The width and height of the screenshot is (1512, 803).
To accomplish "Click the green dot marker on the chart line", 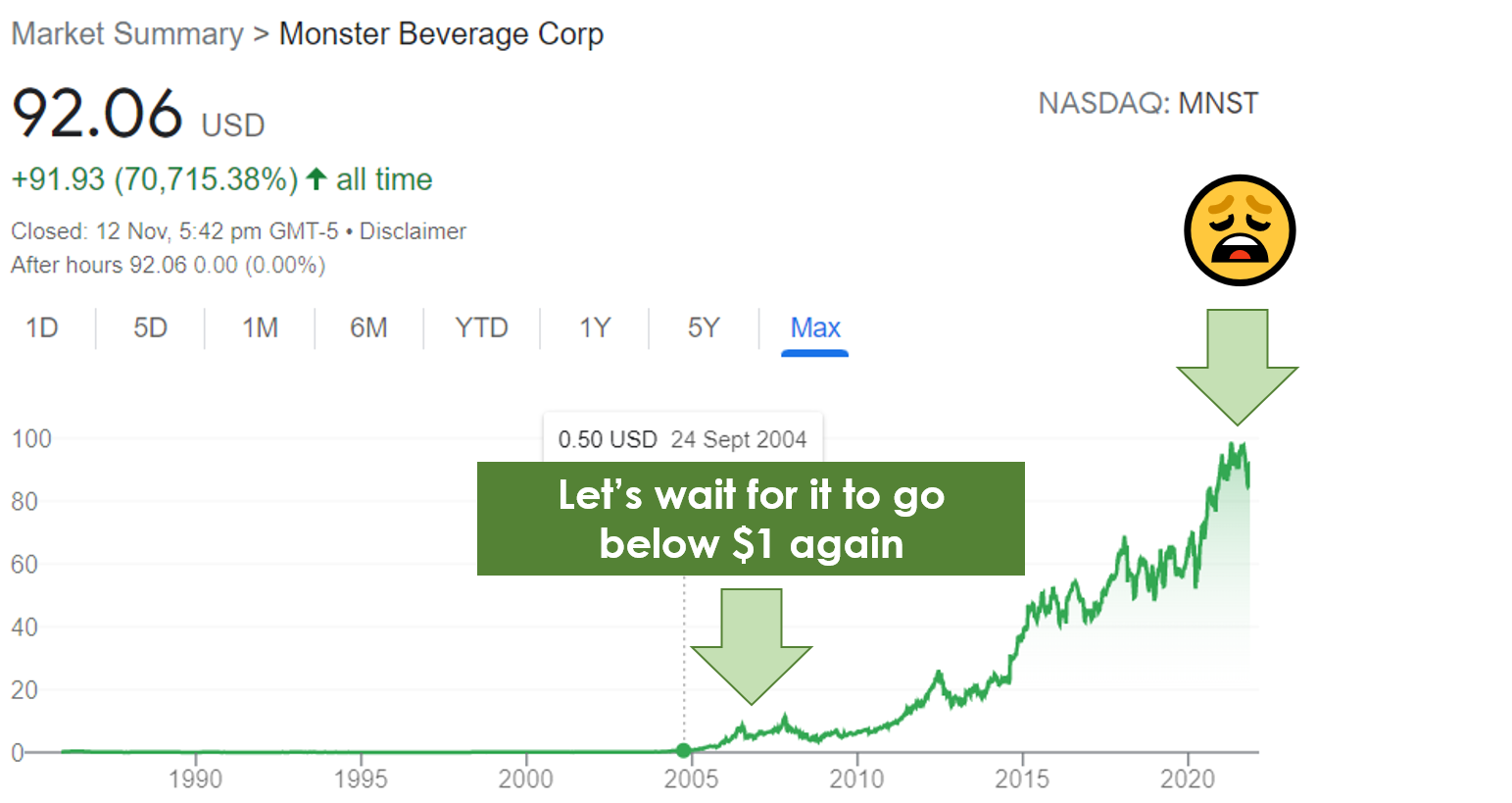I will (x=683, y=751).
